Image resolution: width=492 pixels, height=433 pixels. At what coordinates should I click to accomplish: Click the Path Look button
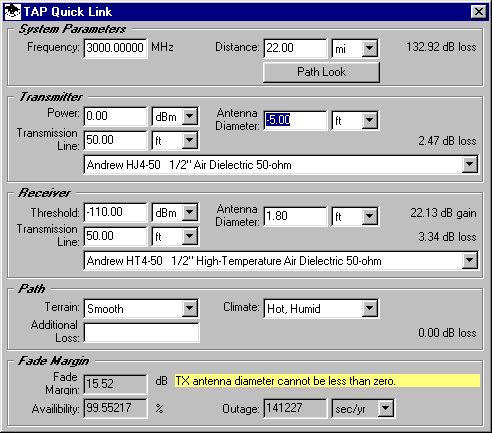(x=321, y=72)
